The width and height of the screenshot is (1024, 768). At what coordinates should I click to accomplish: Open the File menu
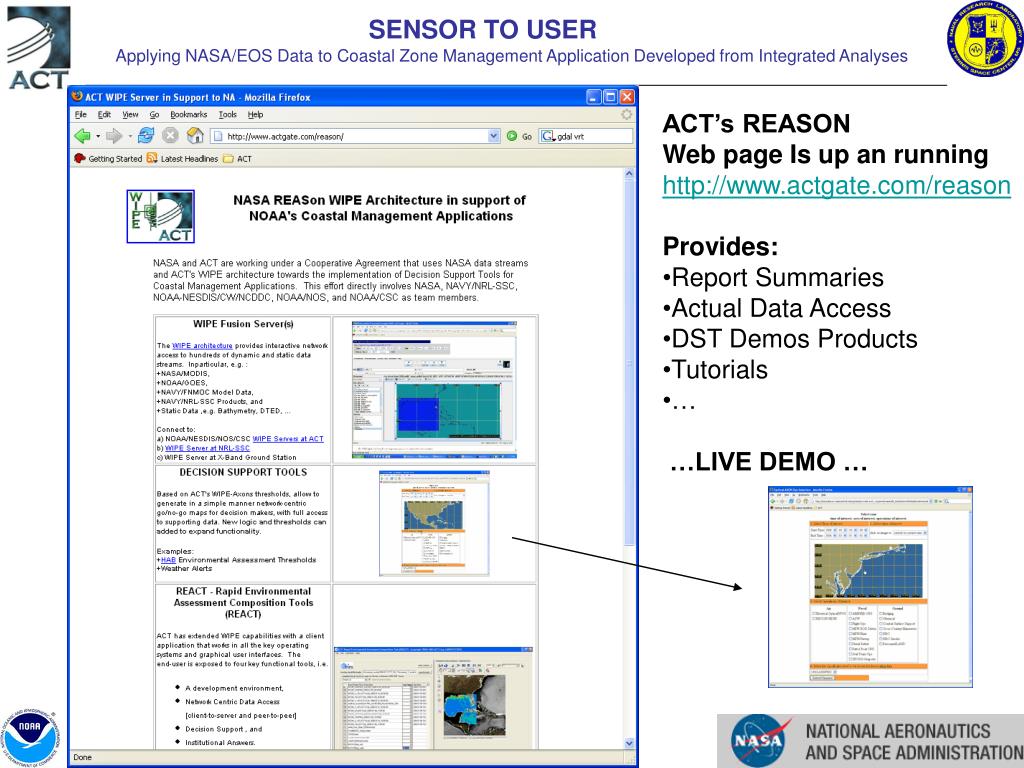coord(81,114)
